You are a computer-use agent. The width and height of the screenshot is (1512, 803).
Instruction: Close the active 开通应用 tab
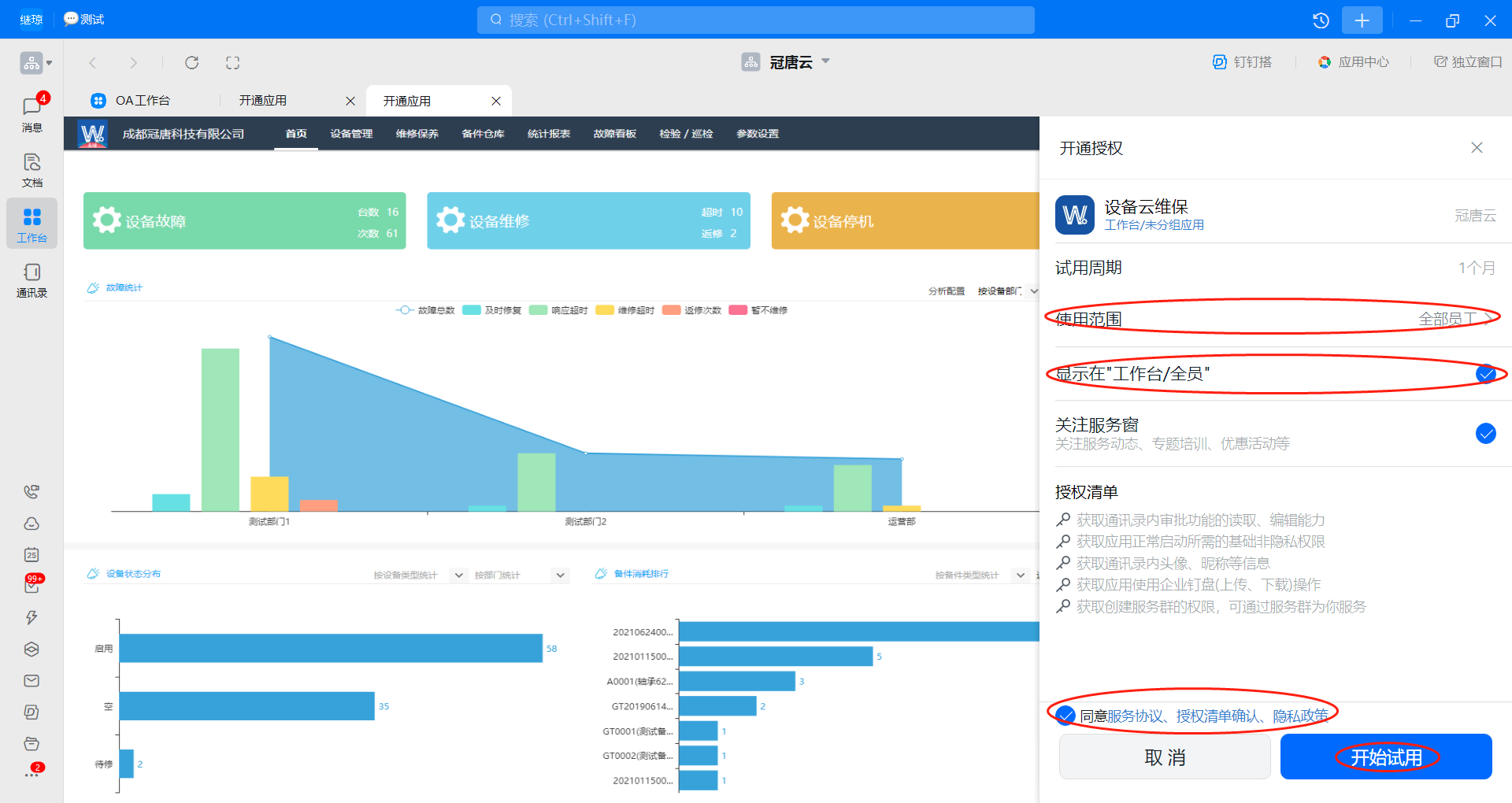(x=496, y=101)
